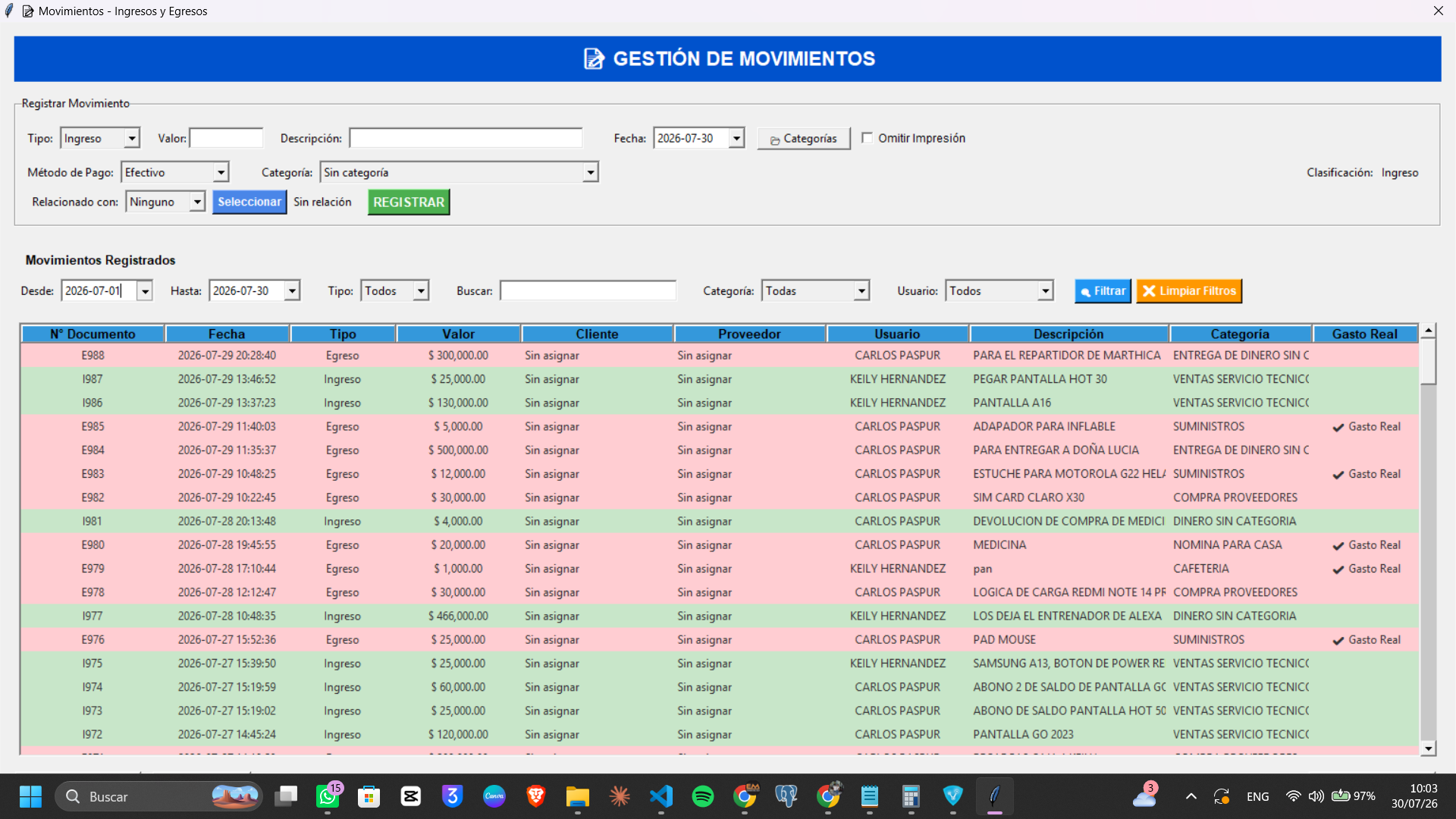Click the Limpiar Filtros button

point(1189,291)
